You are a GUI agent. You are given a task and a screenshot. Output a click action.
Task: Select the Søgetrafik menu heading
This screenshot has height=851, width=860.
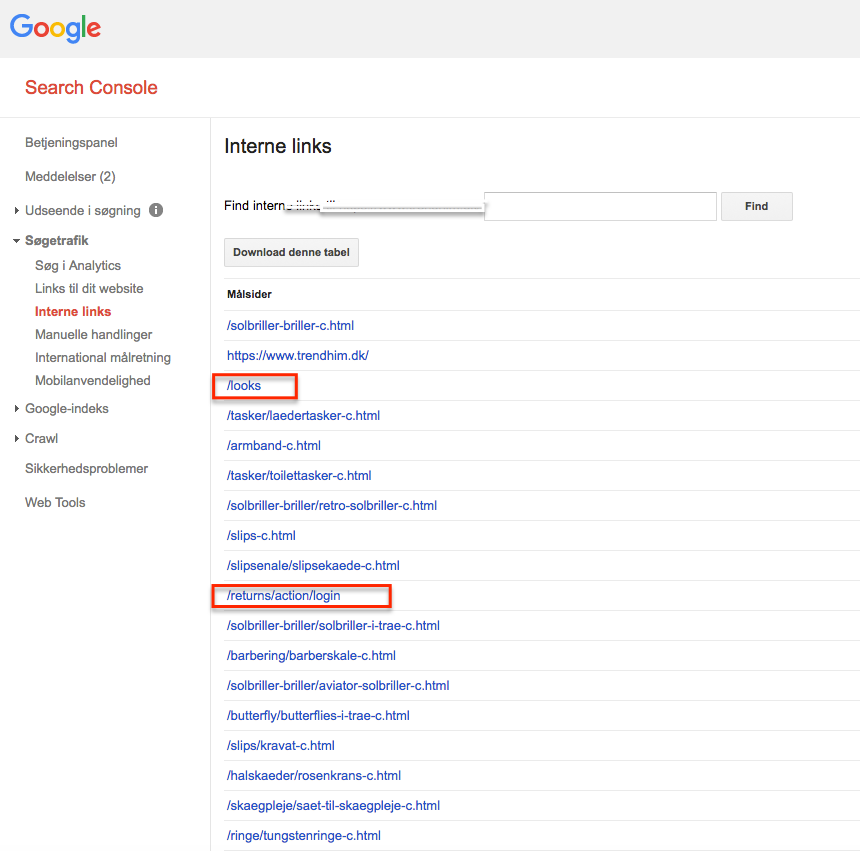(56, 241)
